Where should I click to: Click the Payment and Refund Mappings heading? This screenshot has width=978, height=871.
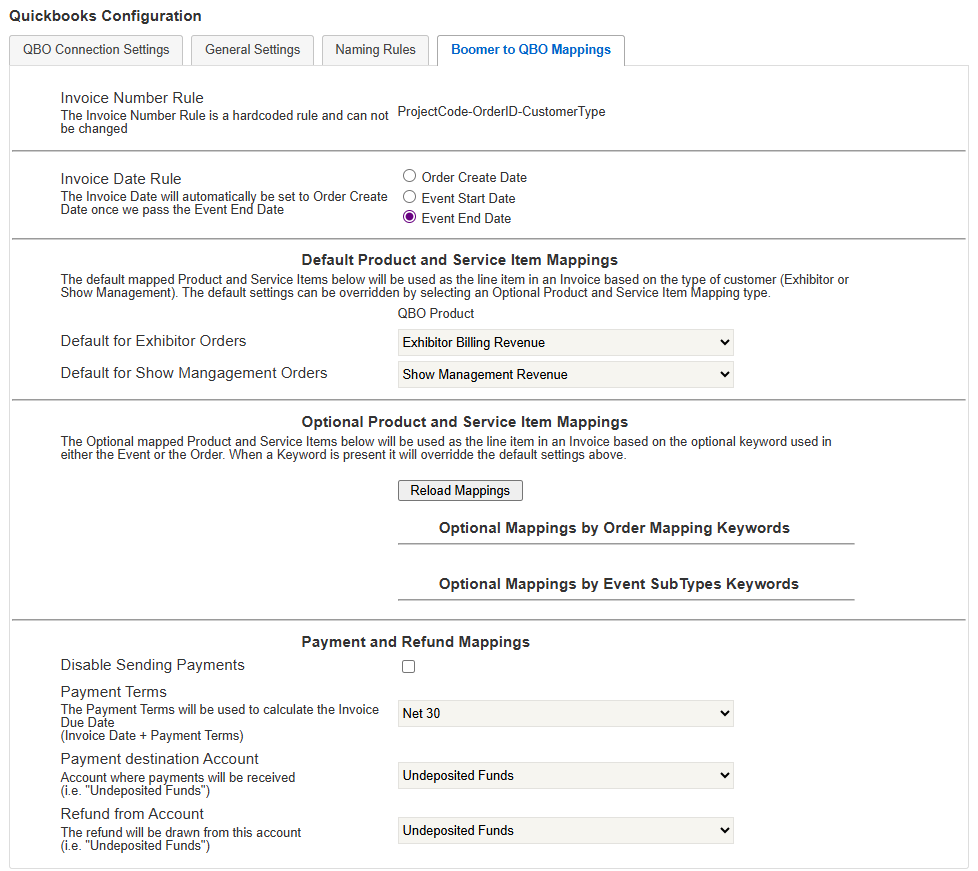(x=415, y=642)
